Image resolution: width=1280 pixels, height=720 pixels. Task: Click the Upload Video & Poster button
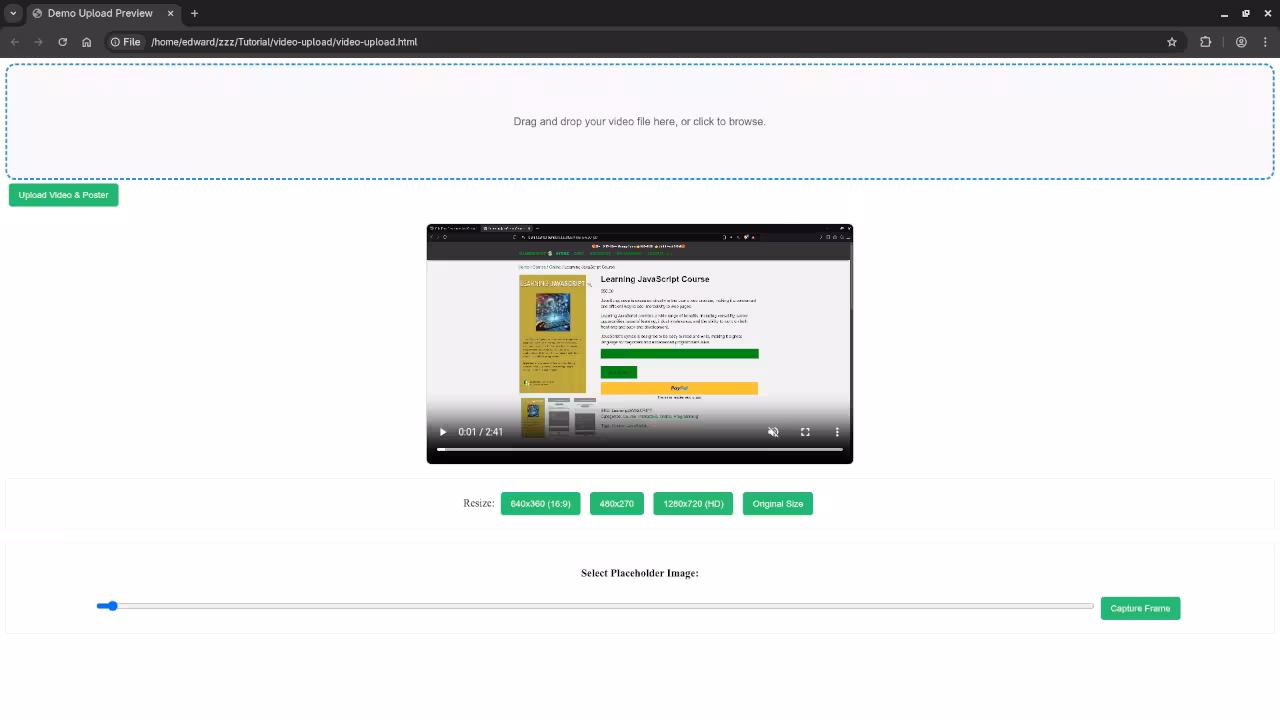62,194
